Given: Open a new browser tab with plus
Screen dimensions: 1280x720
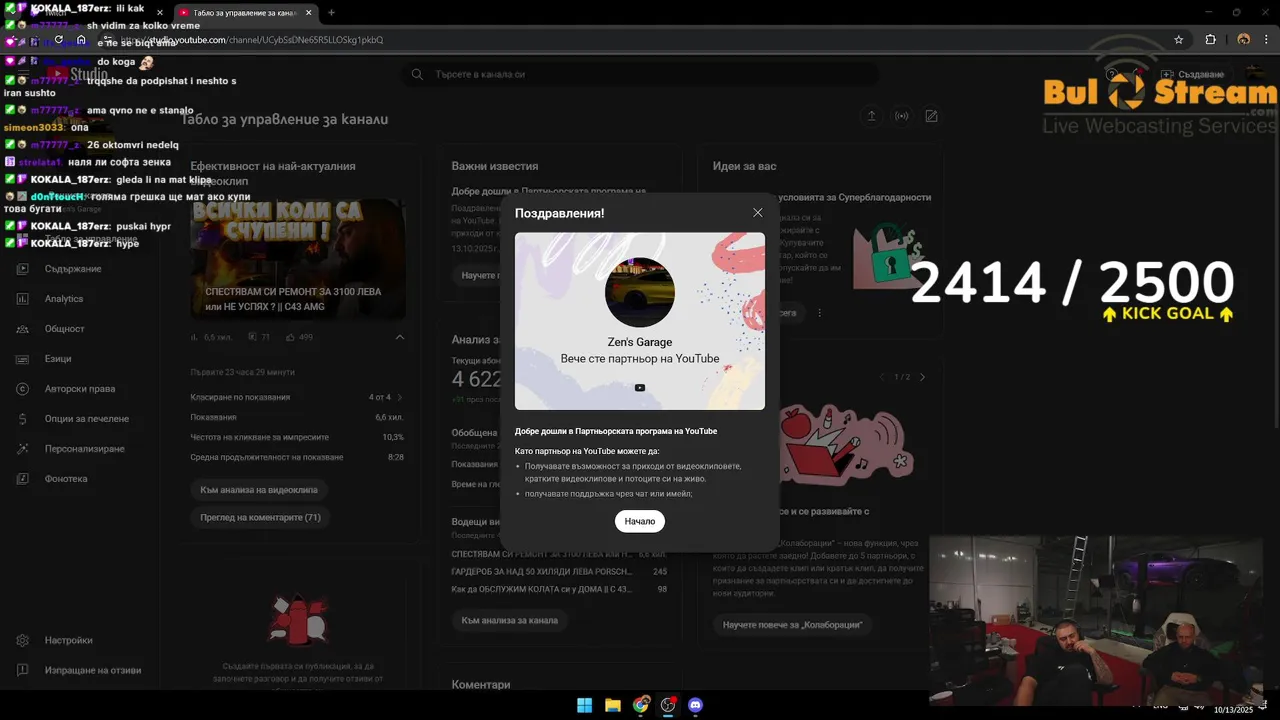Looking at the screenshot, I should [331, 13].
